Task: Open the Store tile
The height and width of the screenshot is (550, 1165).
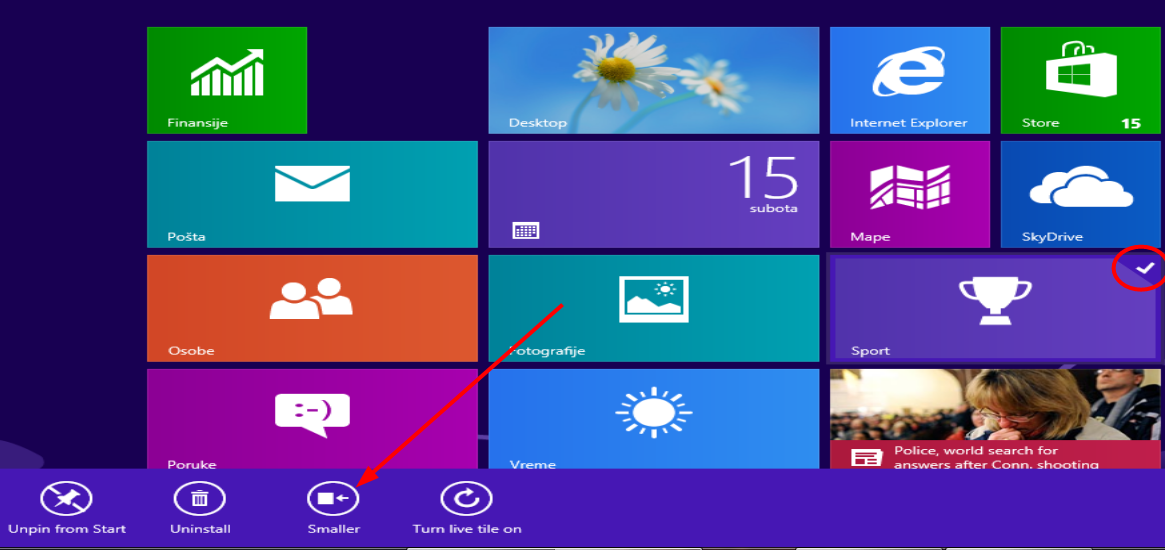Action: (x=1080, y=80)
